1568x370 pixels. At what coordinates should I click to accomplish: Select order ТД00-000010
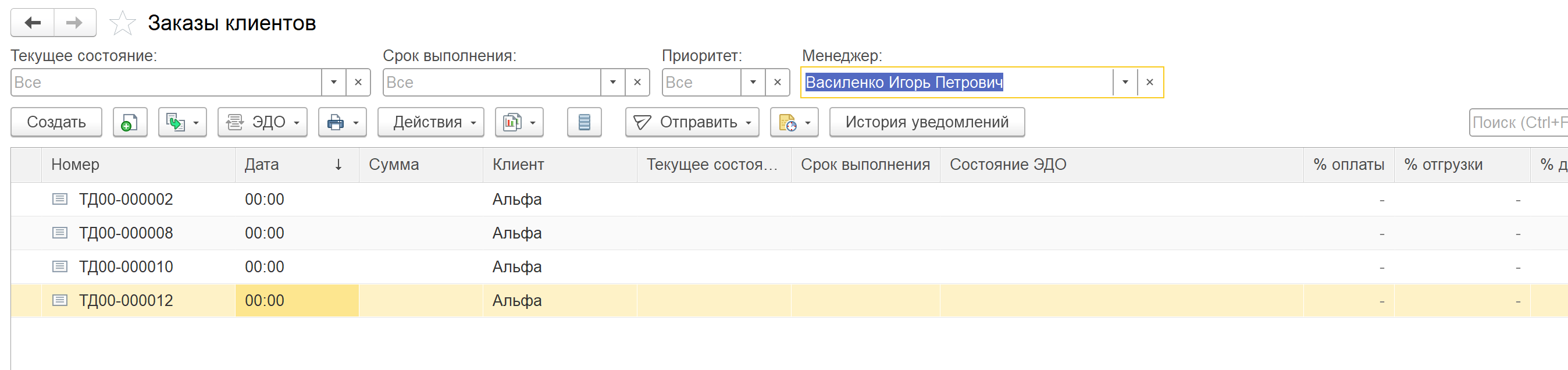[126, 266]
